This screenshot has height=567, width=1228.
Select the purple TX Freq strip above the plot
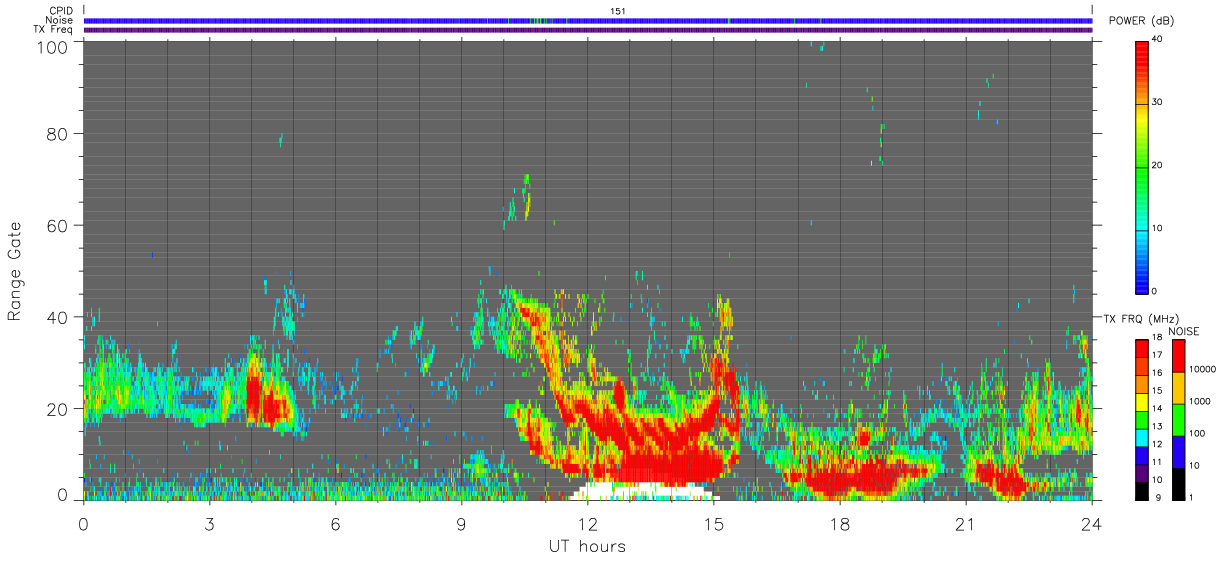click(588, 29)
